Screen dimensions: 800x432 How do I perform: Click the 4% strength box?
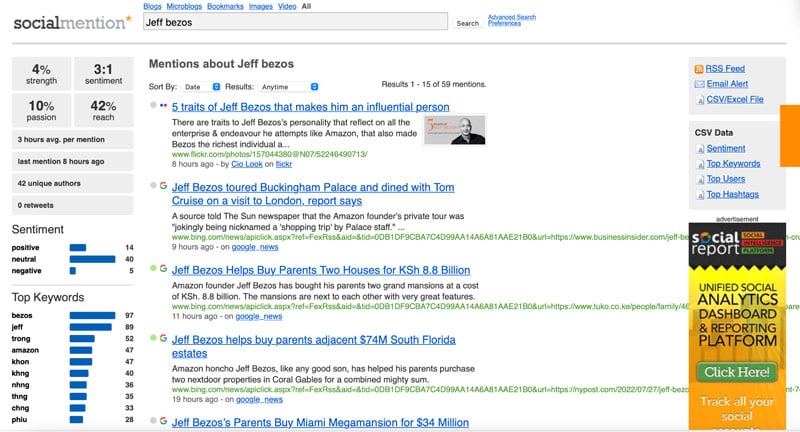[41, 74]
